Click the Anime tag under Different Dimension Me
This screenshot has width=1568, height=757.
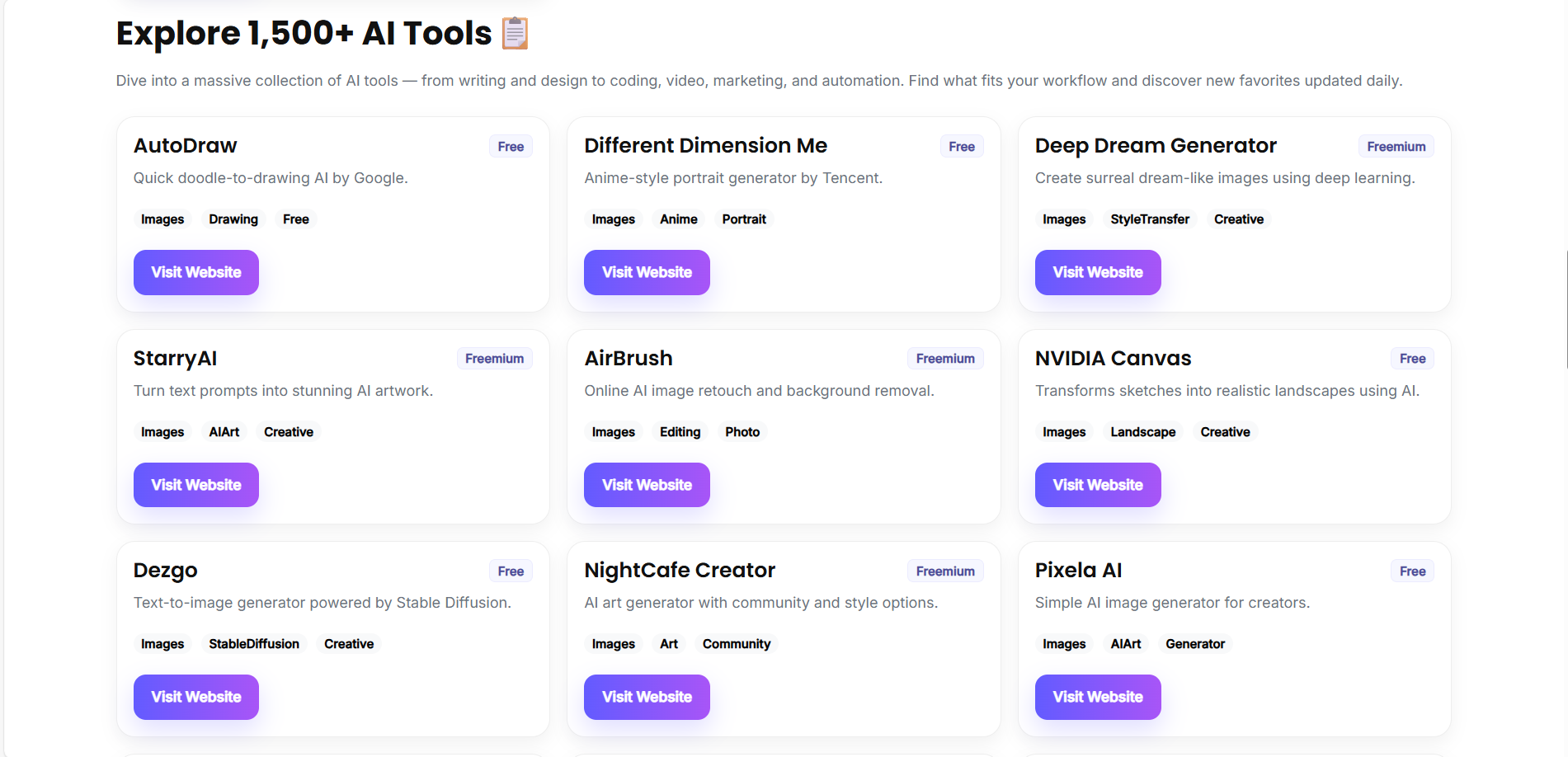point(678,219)
